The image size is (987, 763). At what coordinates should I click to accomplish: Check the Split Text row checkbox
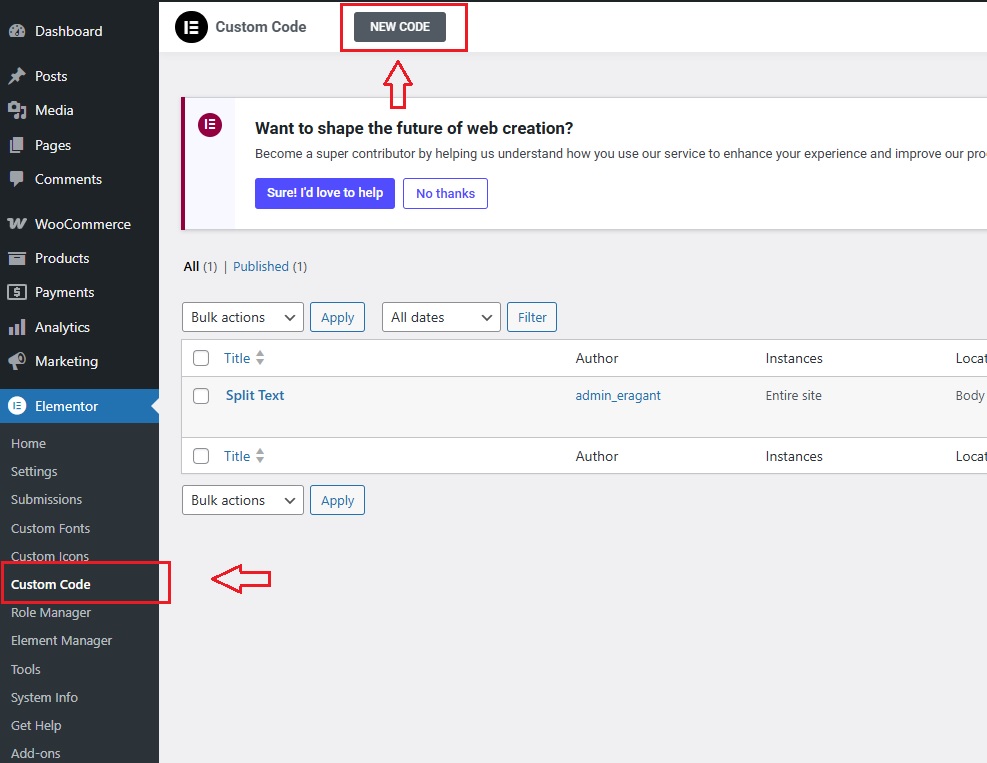[x=201, y=395]
